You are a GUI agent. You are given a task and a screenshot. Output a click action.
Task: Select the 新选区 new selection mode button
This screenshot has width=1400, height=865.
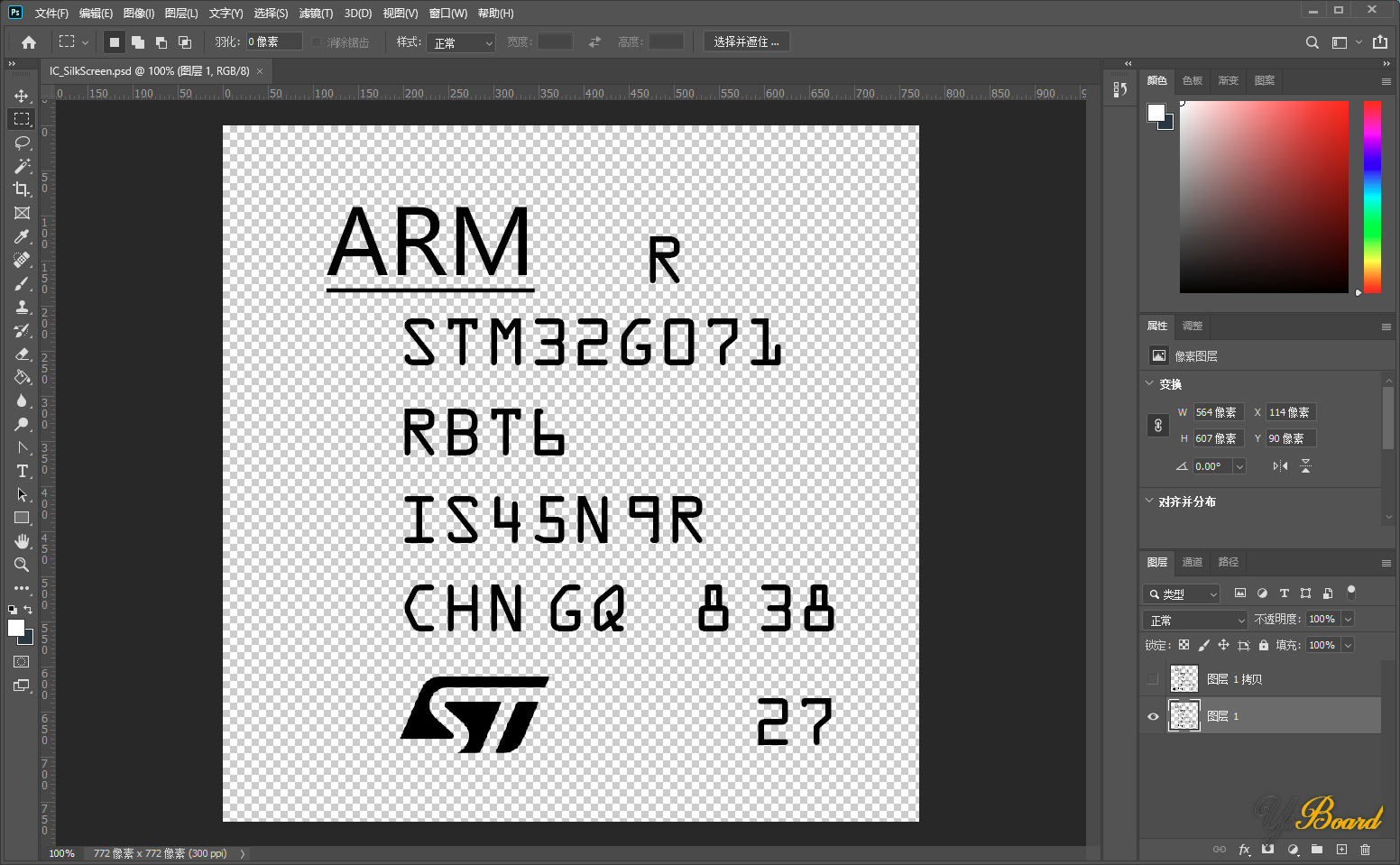pyautogui.click(x=114, y=42)
